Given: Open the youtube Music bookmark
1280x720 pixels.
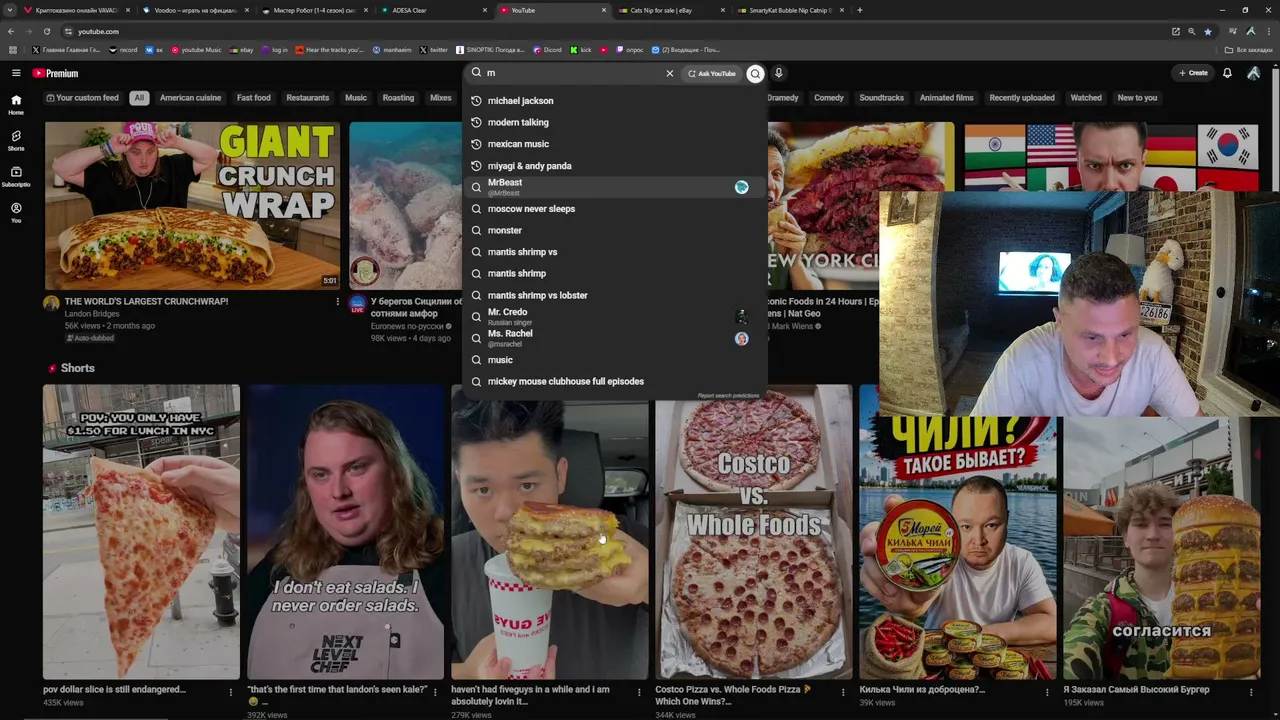Looking at the screenshot, I should [196, 49].
